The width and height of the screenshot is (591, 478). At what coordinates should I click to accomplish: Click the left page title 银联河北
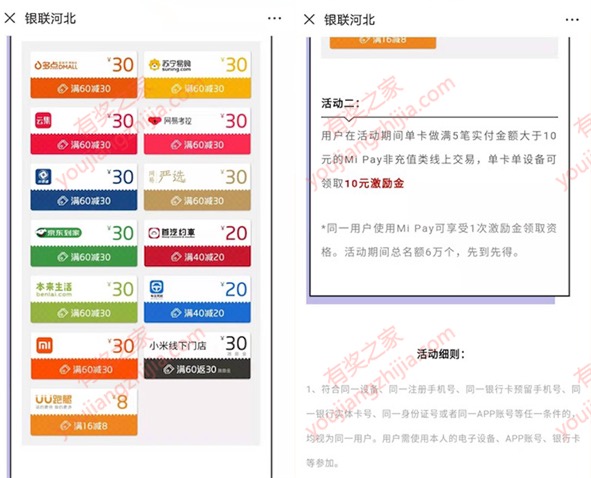point(51,18)
